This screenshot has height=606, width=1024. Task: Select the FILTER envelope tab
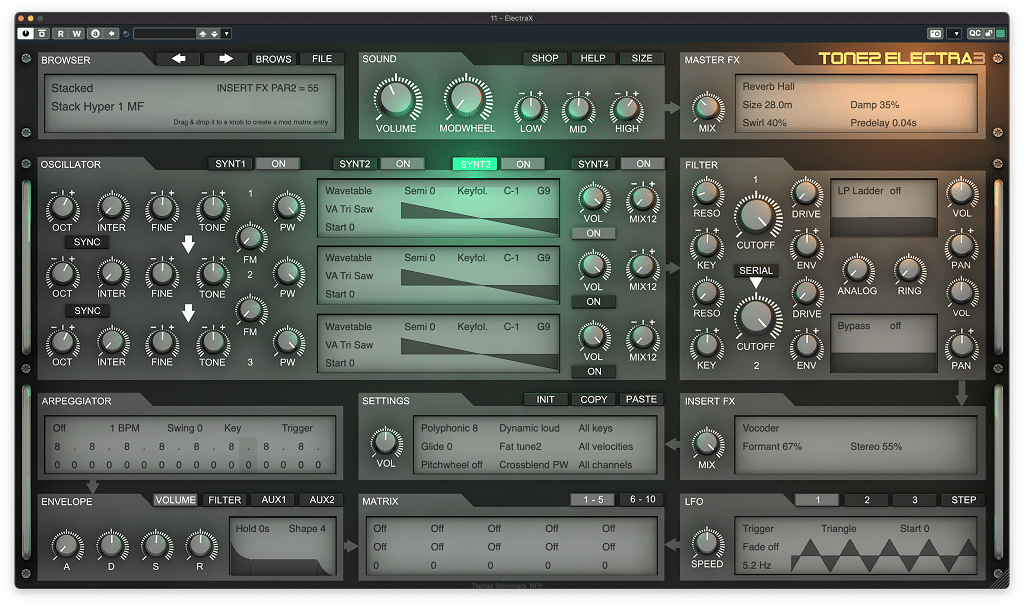(225, 500)
